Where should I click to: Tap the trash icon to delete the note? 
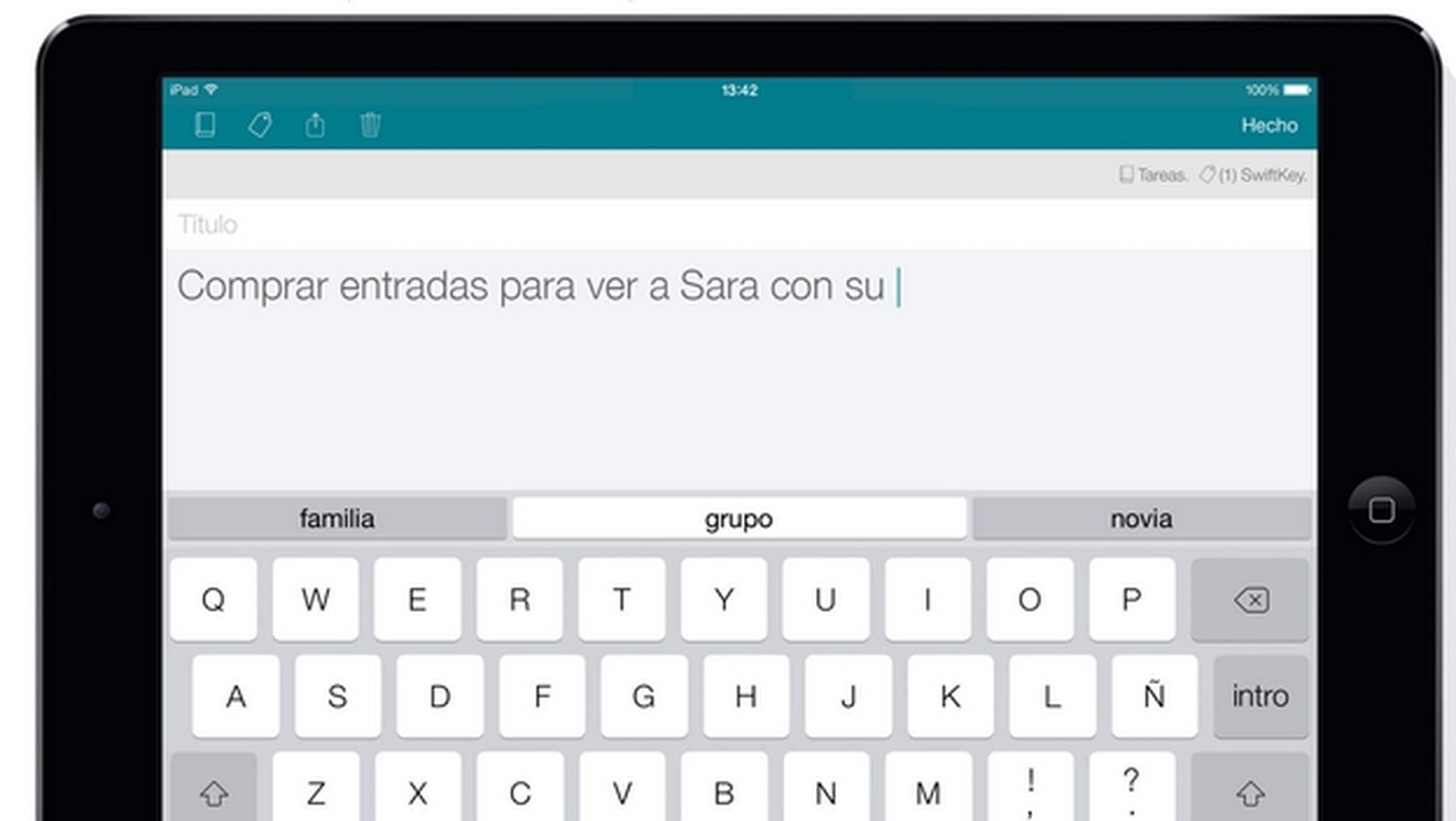point(369,125)
